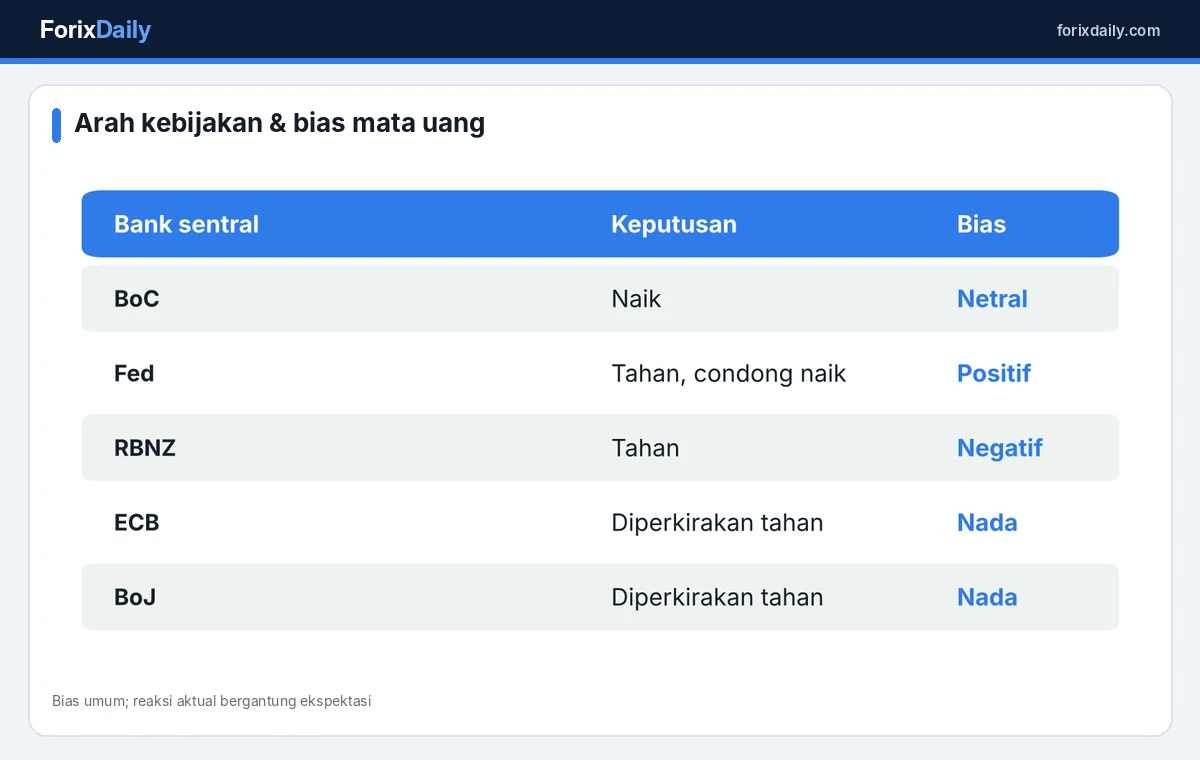Click the 'Netral' bias value
Screen dimensions: 1200x760
click(x=992, y=299)
